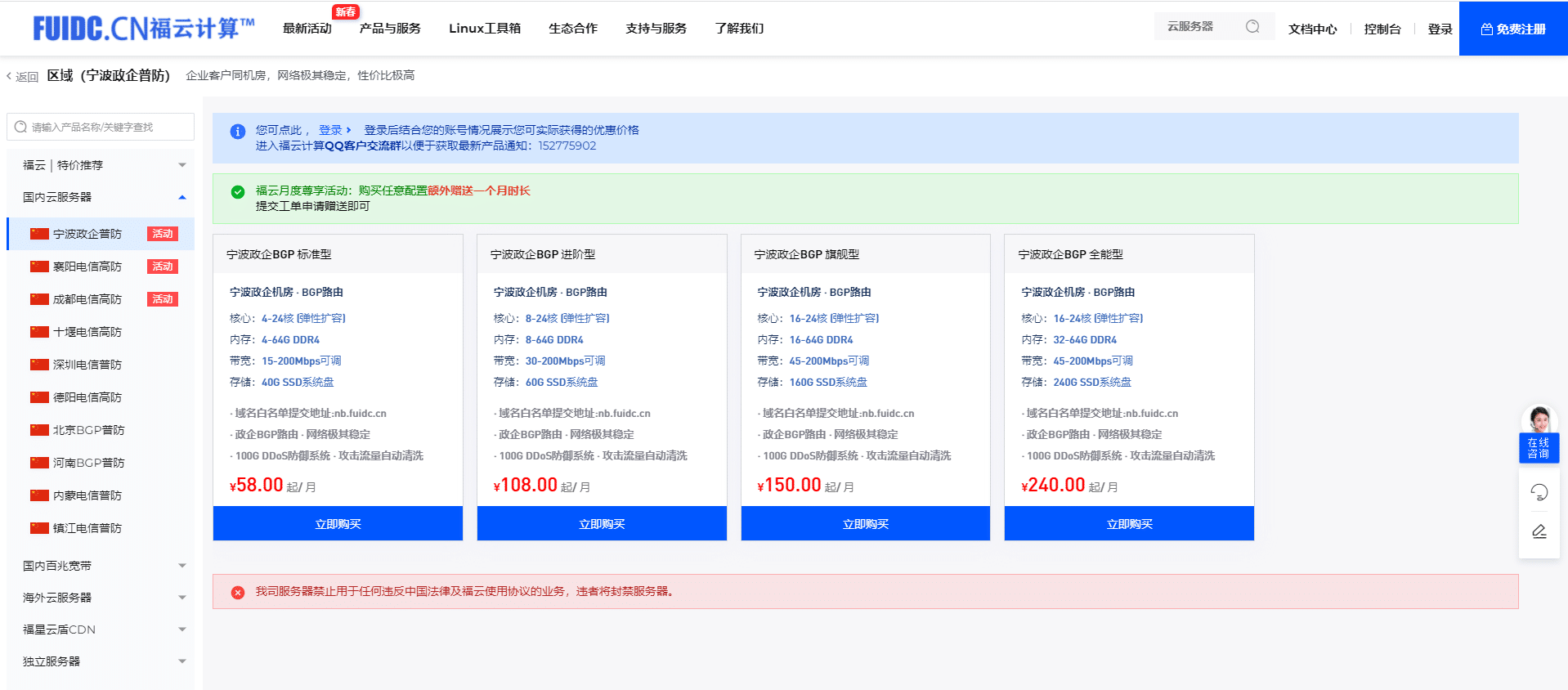Viewport: 1568px width, 690px height.
Task: Click the back arrow labeled 返回
Action: pos(23,77)
